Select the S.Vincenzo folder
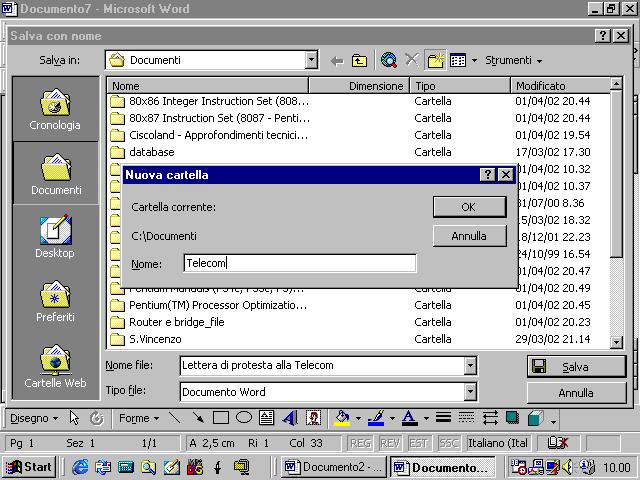 click(358, 339)
